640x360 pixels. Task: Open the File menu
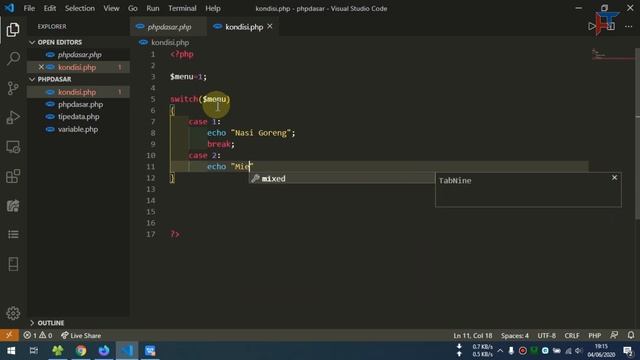pyautogui.click(x=29, y=8)
